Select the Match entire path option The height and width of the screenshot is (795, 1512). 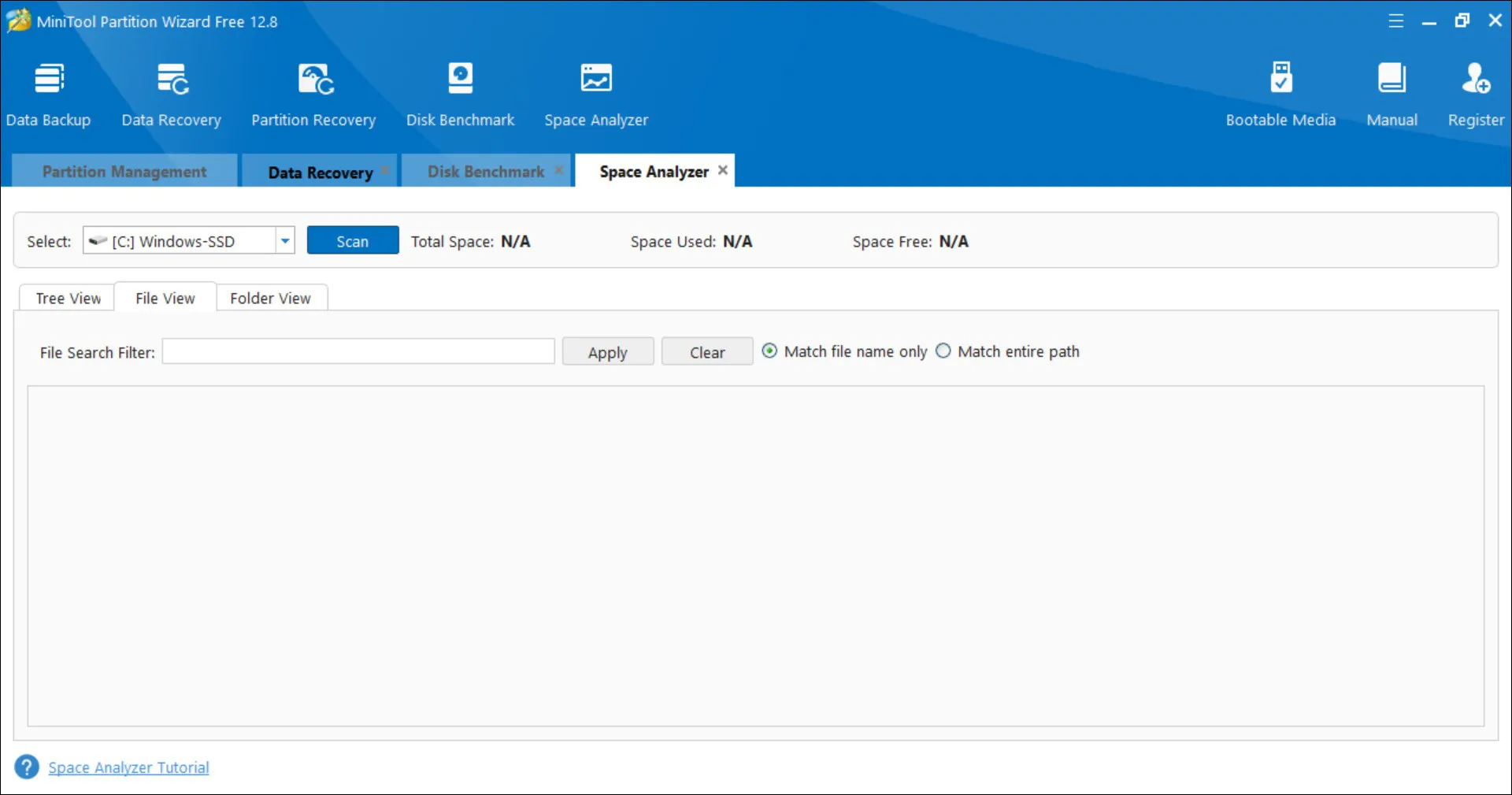[x=943, y=351]
